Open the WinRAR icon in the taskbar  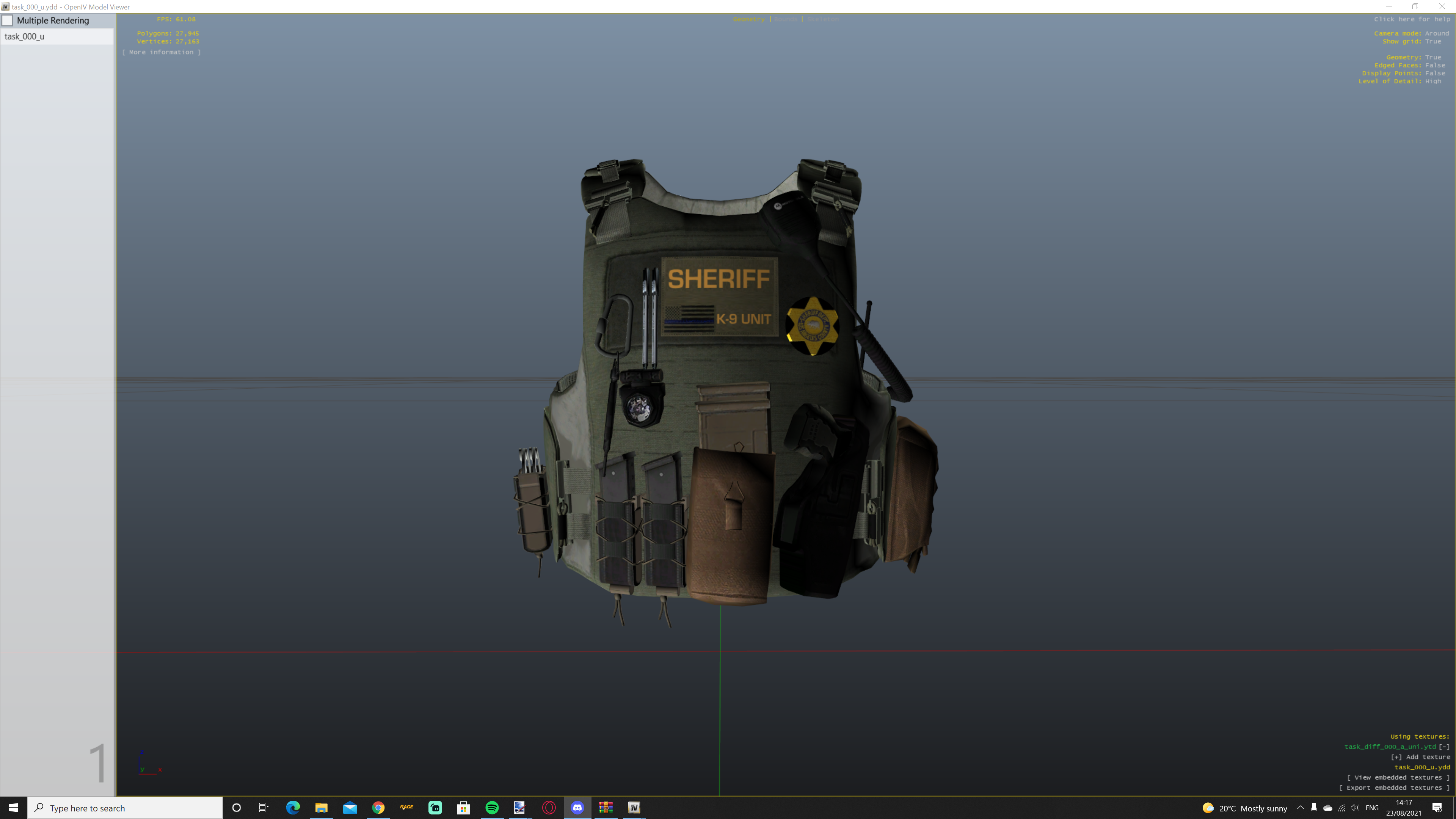606,808
